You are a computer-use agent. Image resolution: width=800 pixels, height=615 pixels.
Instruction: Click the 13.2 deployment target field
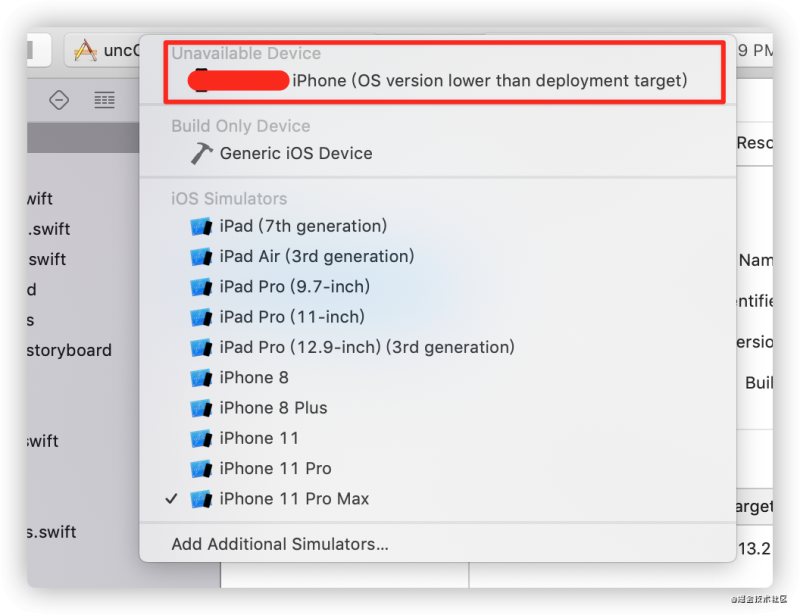pos(754,549)
